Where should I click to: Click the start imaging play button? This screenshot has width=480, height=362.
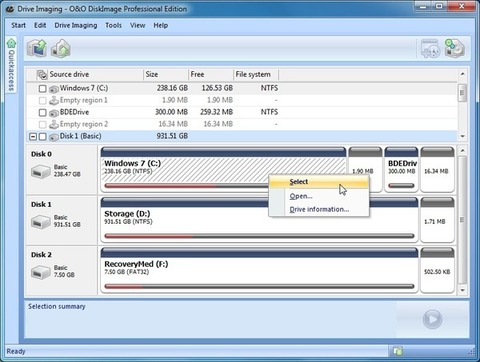[432, 319]
